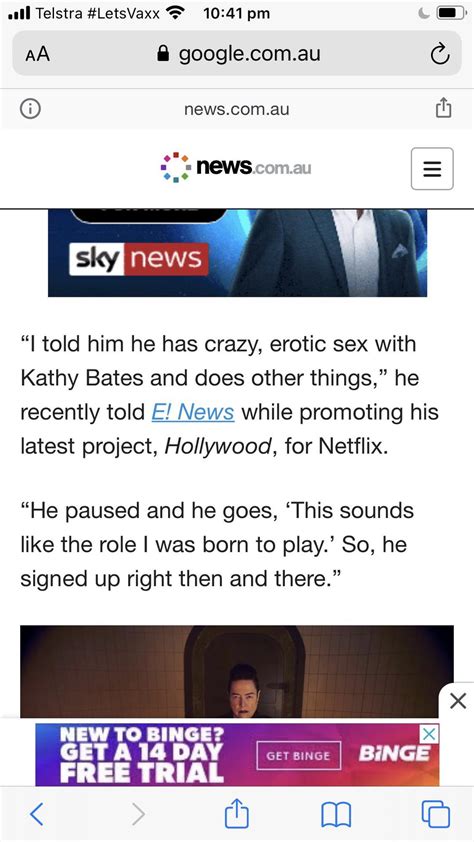Go back with the Safari back arrow

[x=36, y=815]
